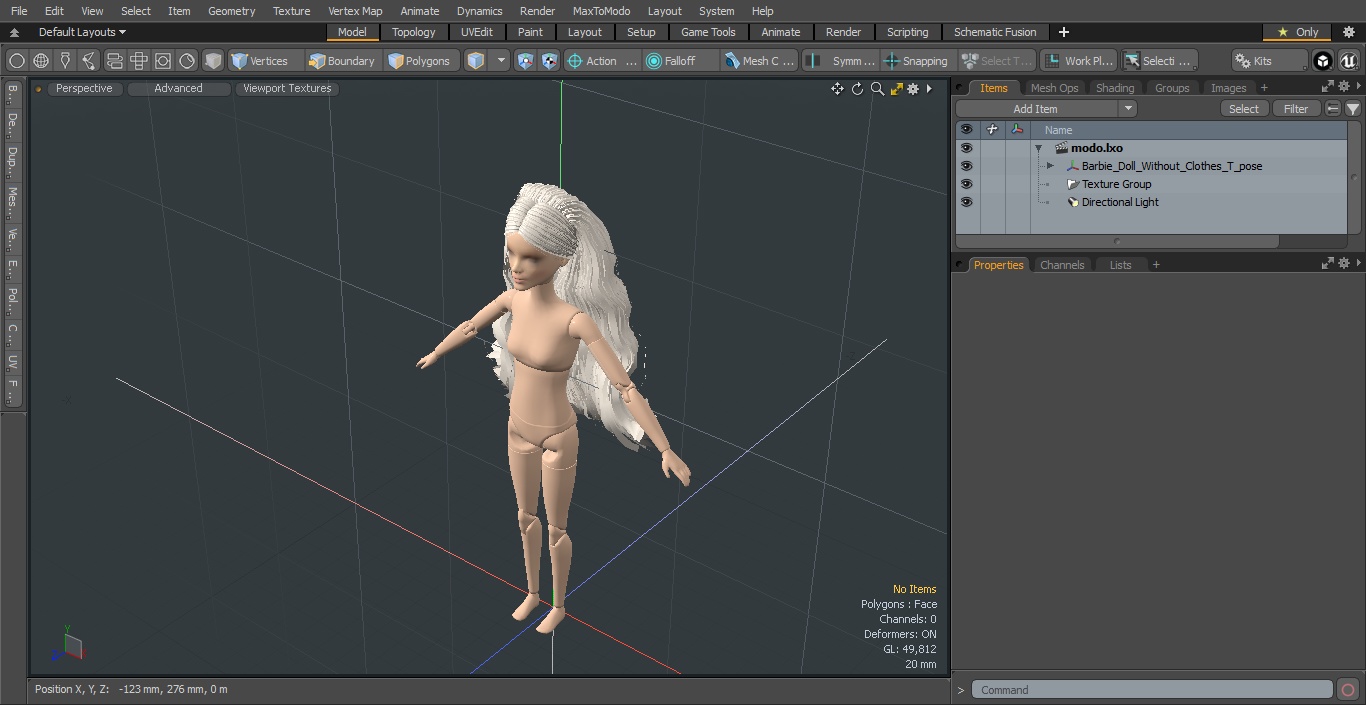Viewport: 1366px width, 705px height.
Task: Toggle the Only star button
Action: click(1298, 32)
